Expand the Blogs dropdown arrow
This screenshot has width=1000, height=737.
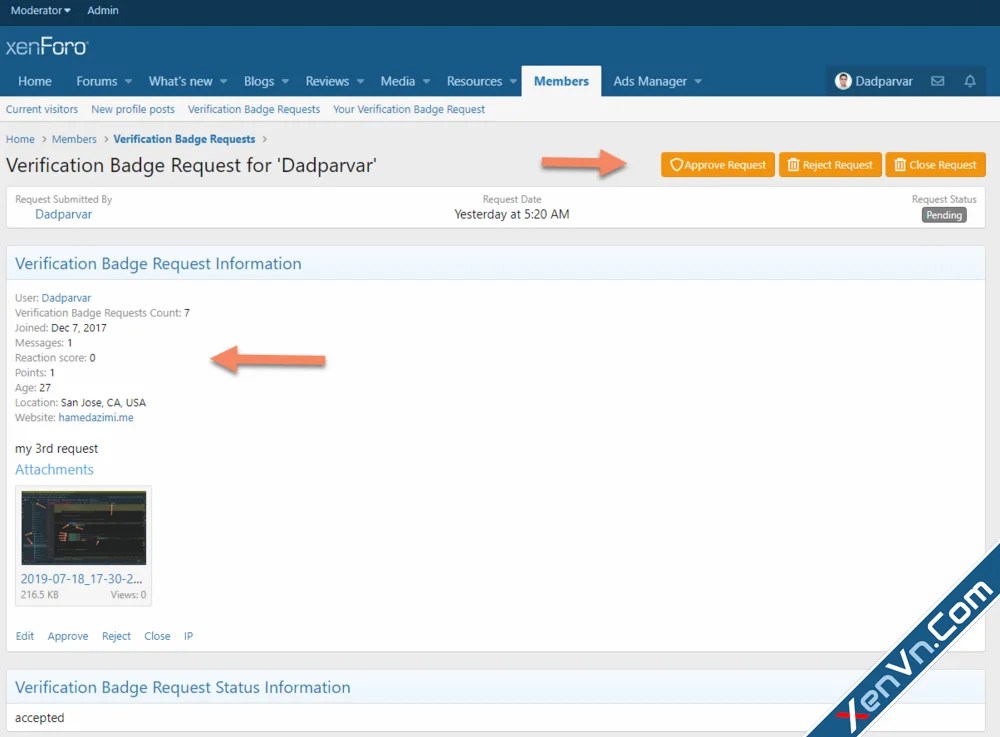click(x=285, y=82)
